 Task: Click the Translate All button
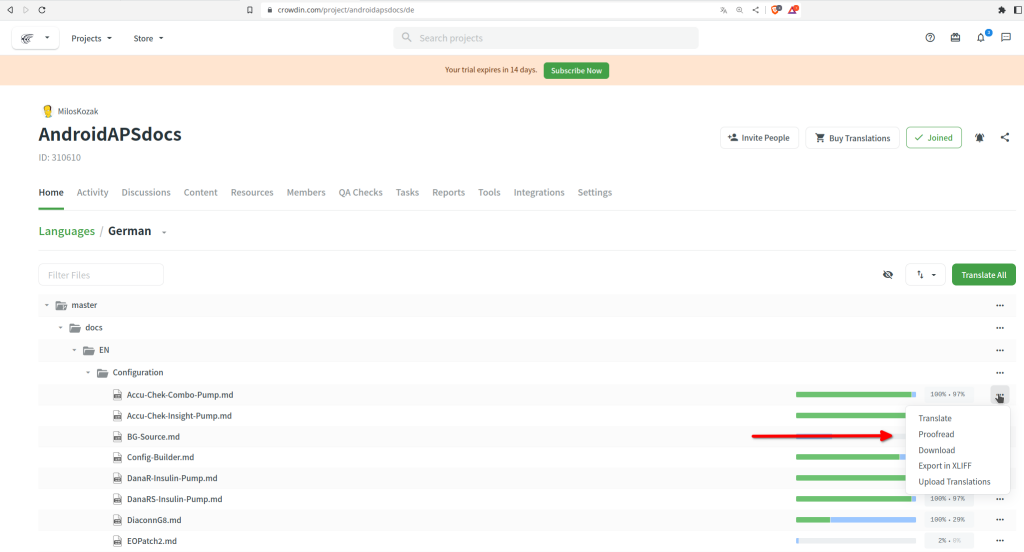coord(984,275)
